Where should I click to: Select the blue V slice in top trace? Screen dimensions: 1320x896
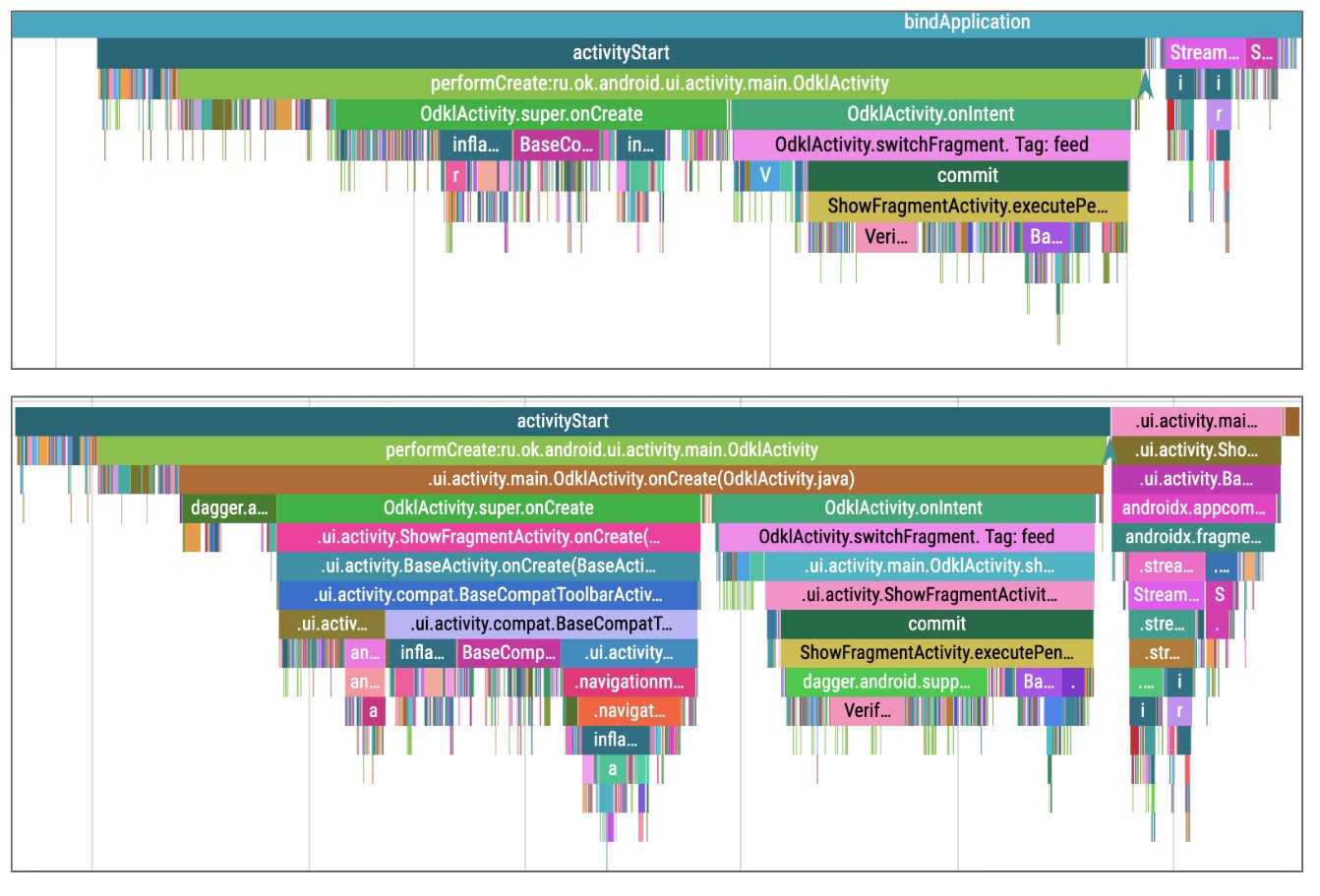764,176
